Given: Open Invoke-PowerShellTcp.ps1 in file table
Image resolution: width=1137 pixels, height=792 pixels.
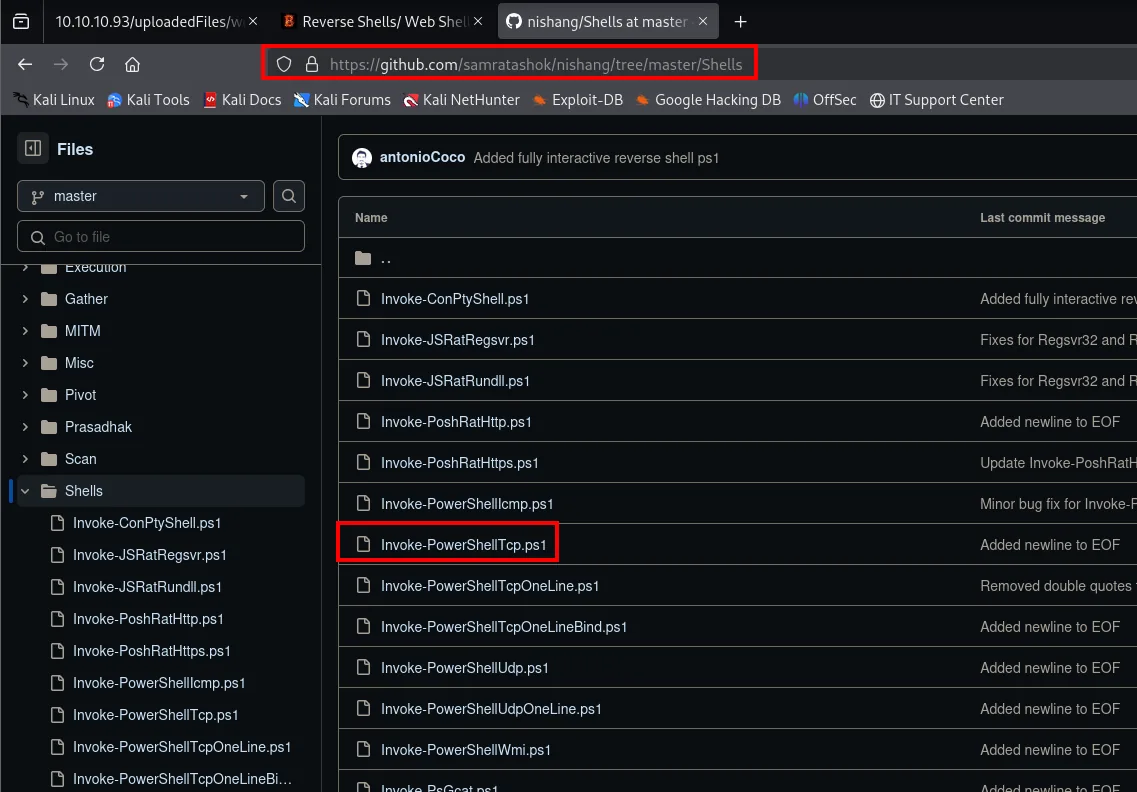Looking at the screenshot, I should coord(463,545).
